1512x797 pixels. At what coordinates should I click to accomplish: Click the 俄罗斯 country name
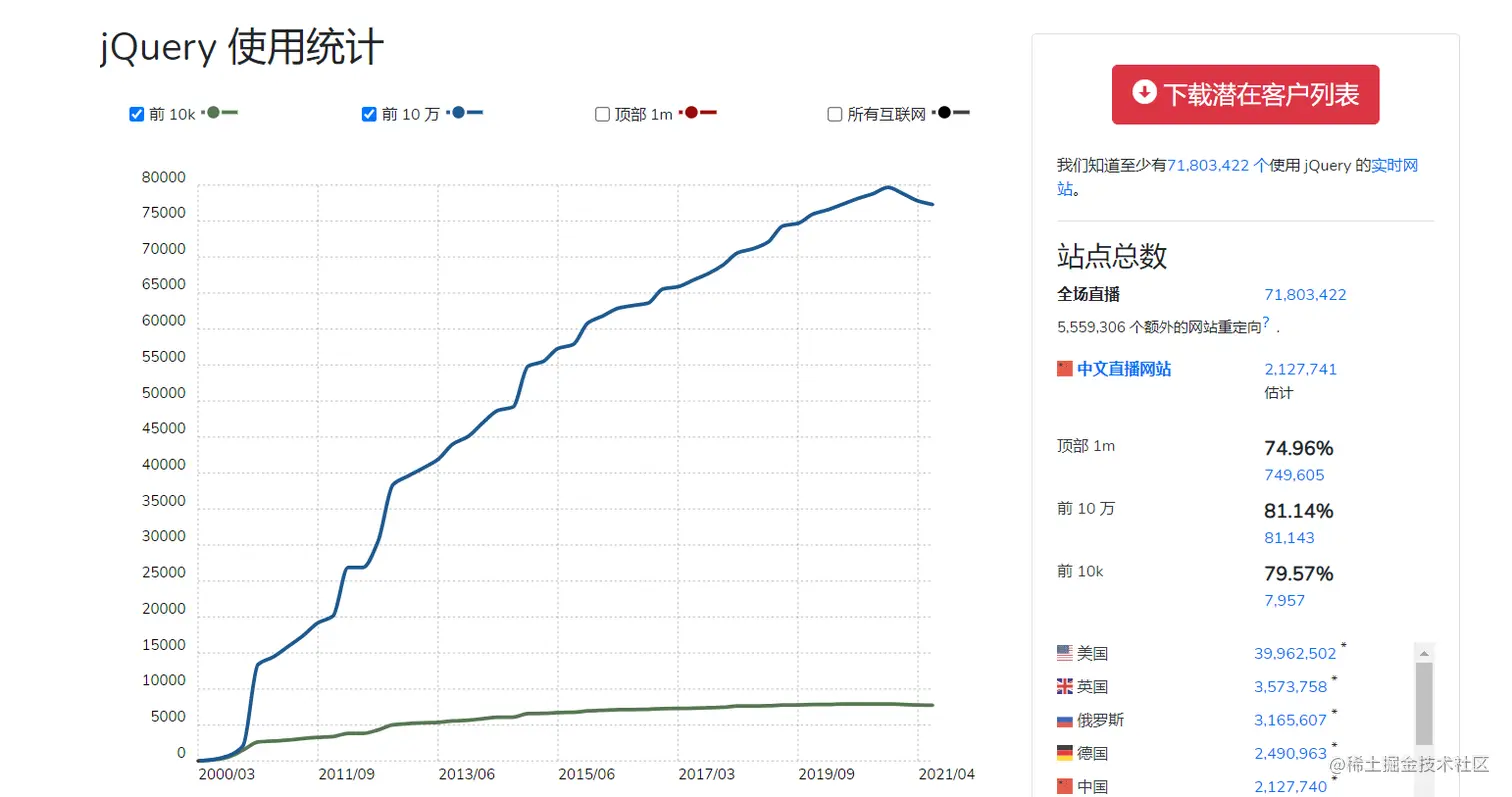[1101, 720]
